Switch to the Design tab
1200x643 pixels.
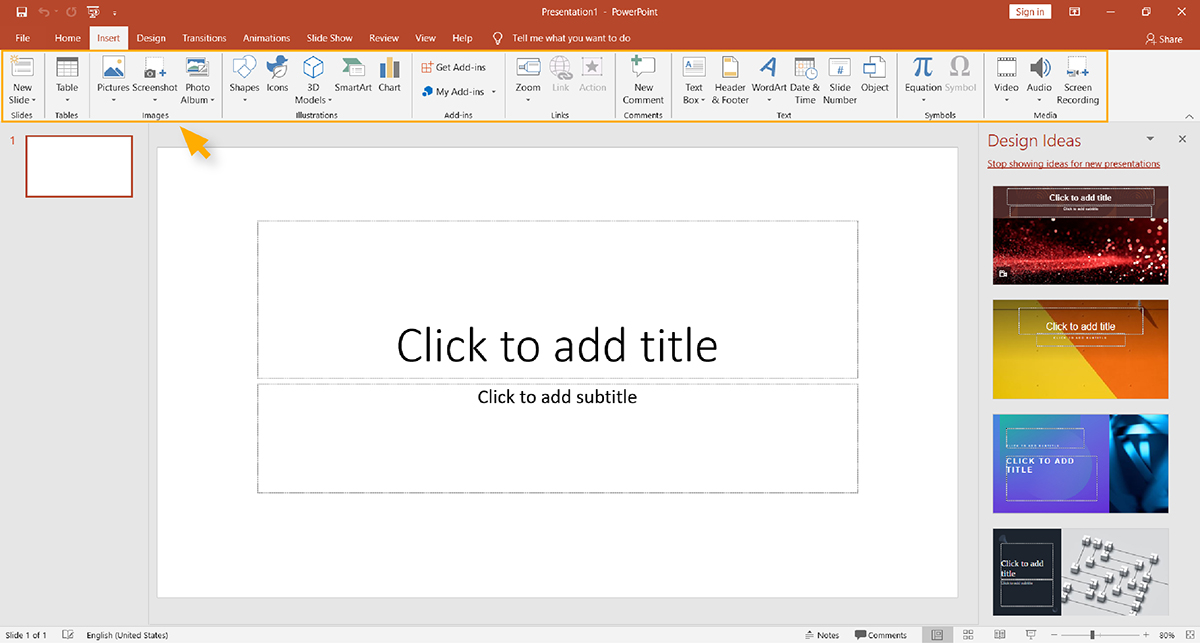click(151, 38)
